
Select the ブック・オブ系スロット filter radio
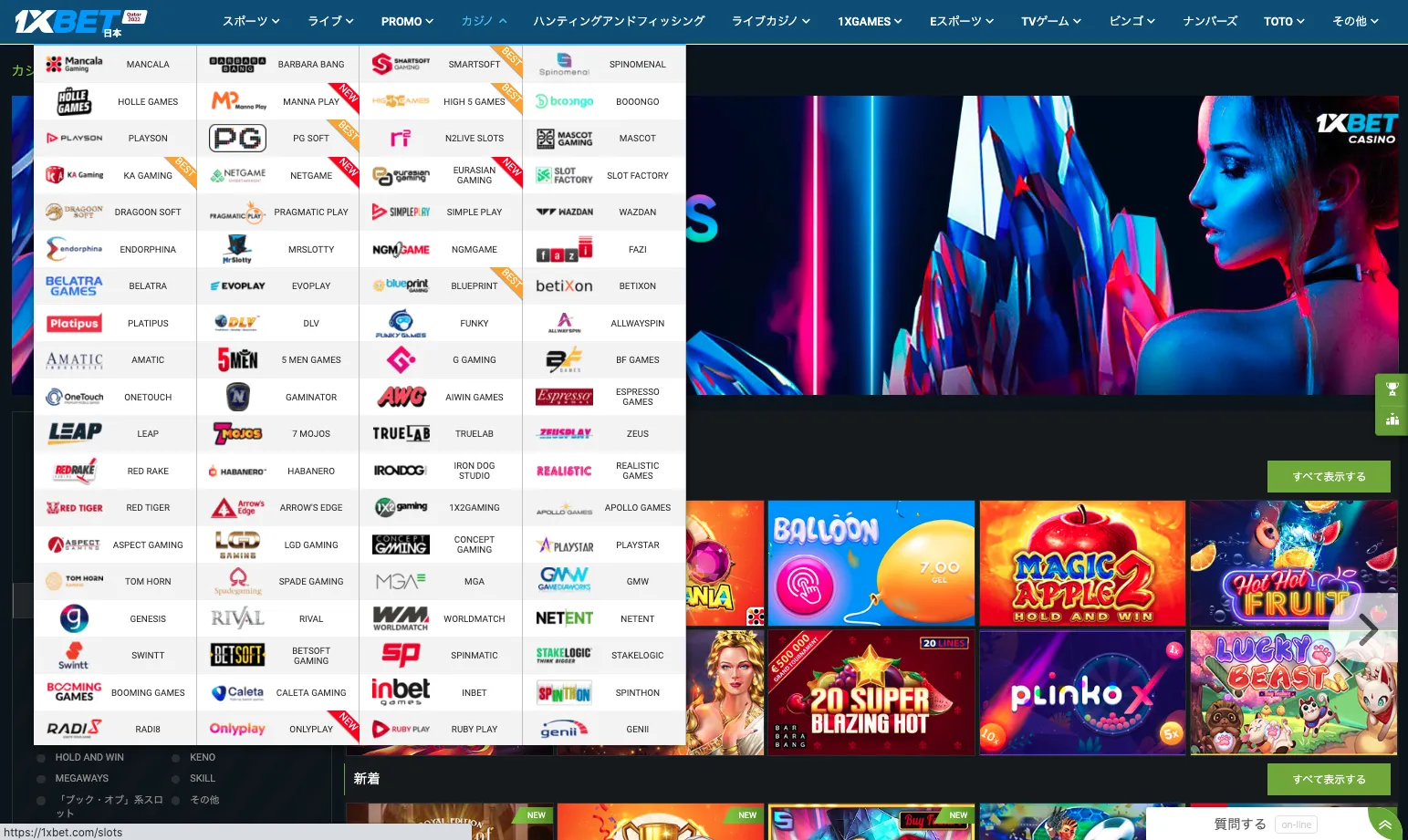tap(40, 800)
